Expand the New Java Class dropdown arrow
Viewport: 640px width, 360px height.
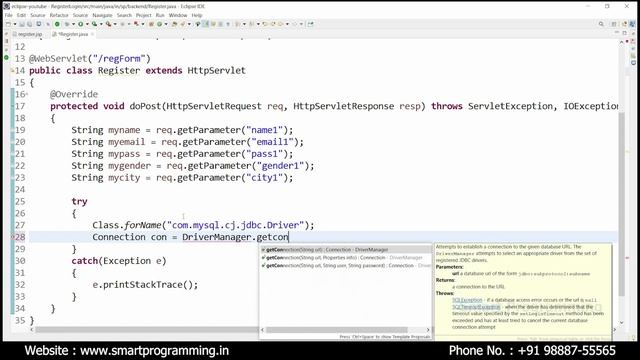[x=166, y=24]
